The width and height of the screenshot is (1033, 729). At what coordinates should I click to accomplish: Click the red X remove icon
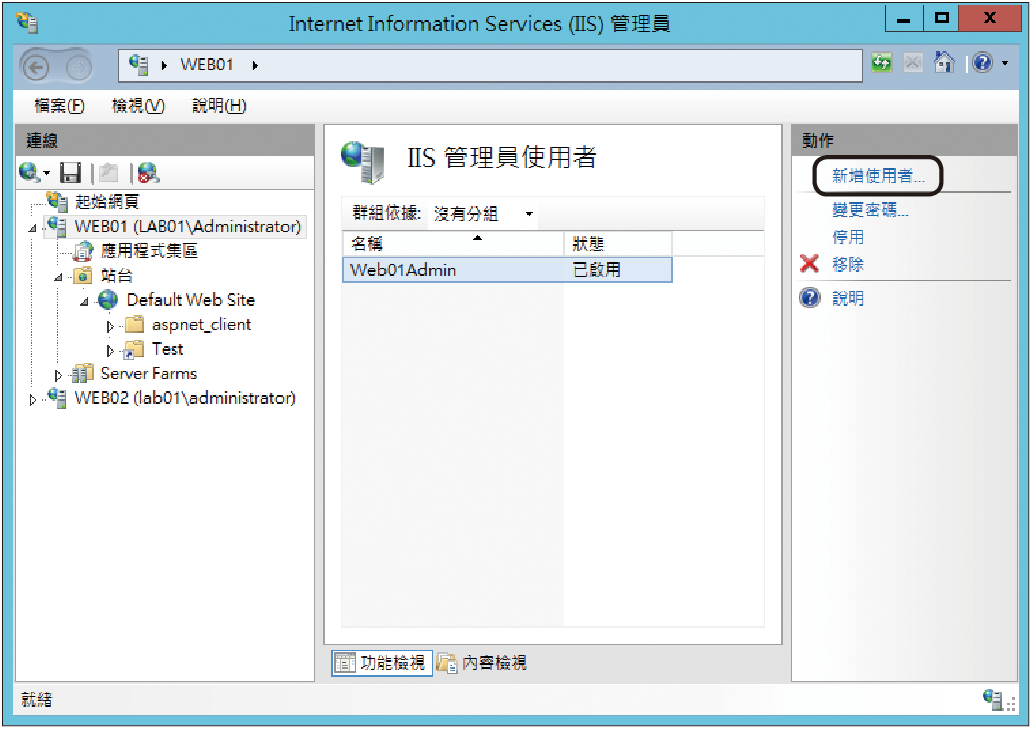[x=810, y=264]
